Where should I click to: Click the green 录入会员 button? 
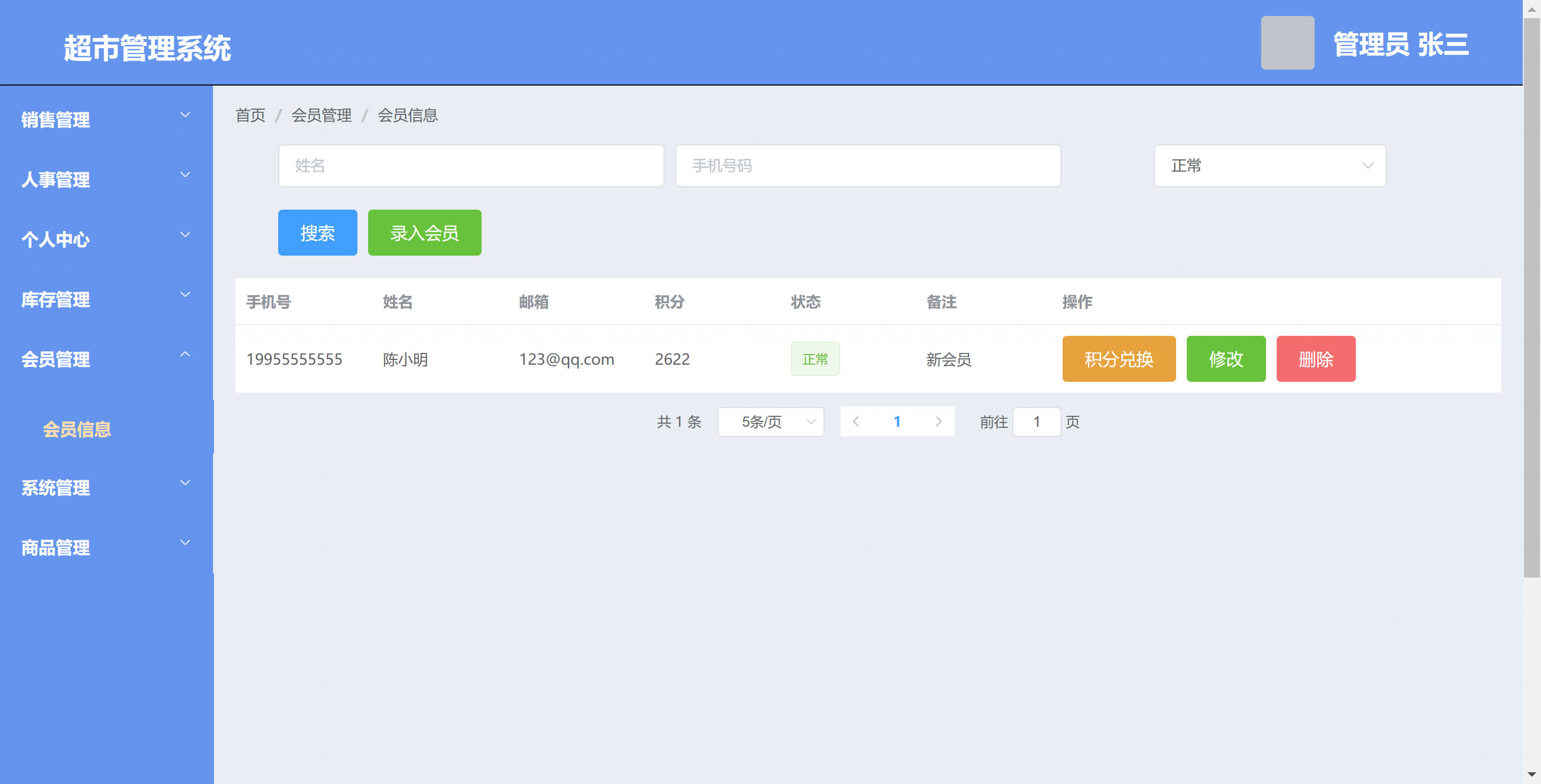(424, 233)
